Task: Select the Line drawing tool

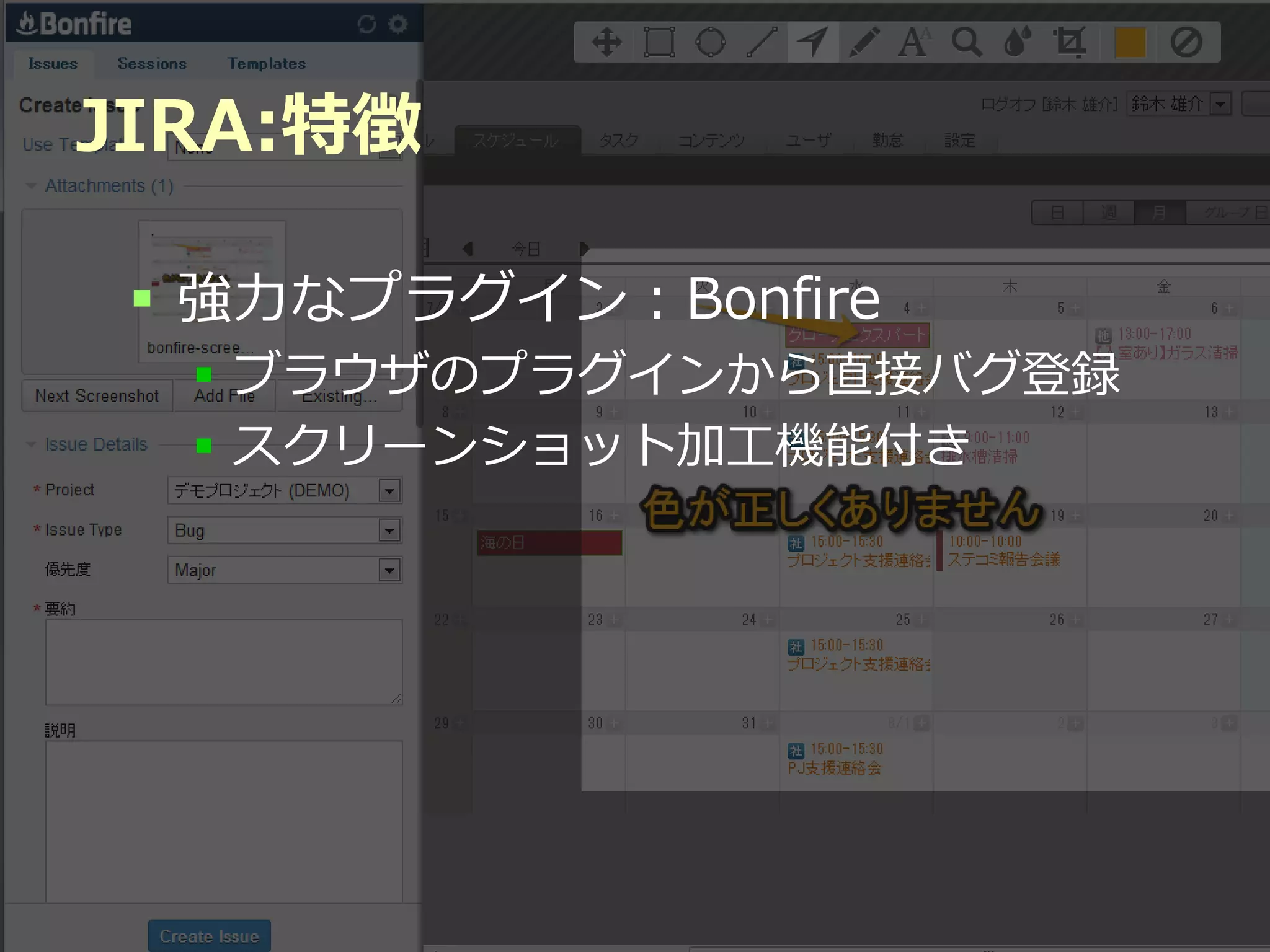Action: point(762,42)
